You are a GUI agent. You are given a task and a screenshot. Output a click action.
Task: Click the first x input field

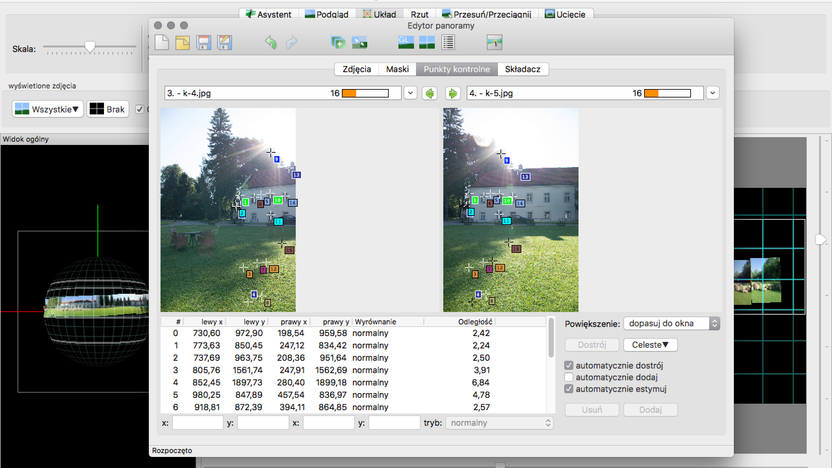click(197, 423)
